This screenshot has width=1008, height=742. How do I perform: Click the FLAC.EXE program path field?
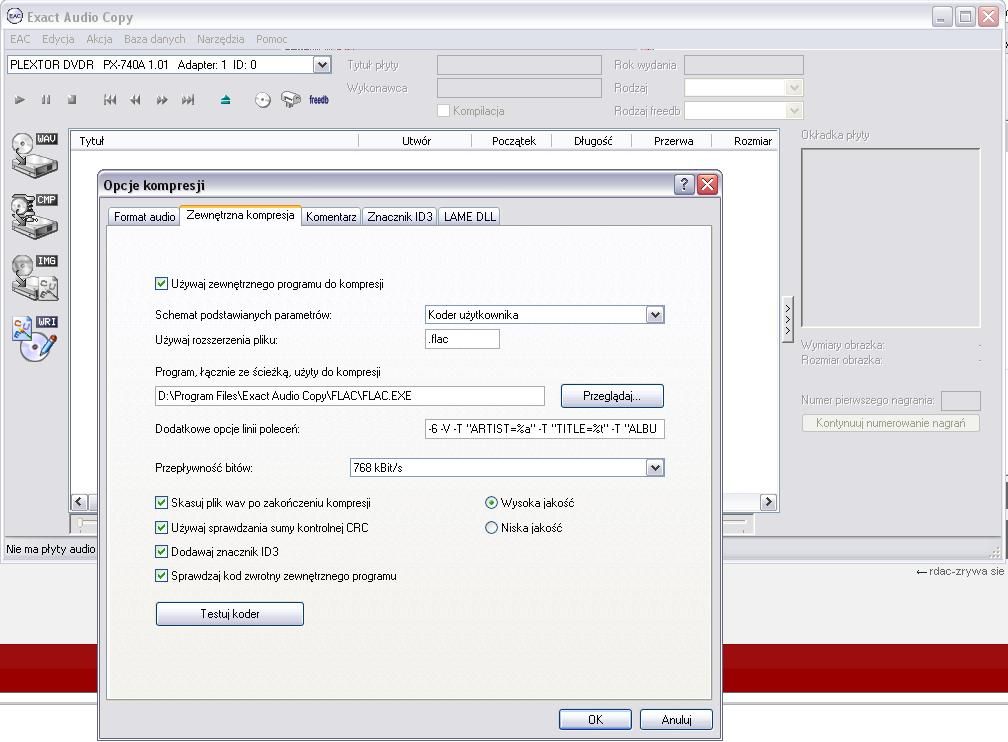tap(350, 396)
